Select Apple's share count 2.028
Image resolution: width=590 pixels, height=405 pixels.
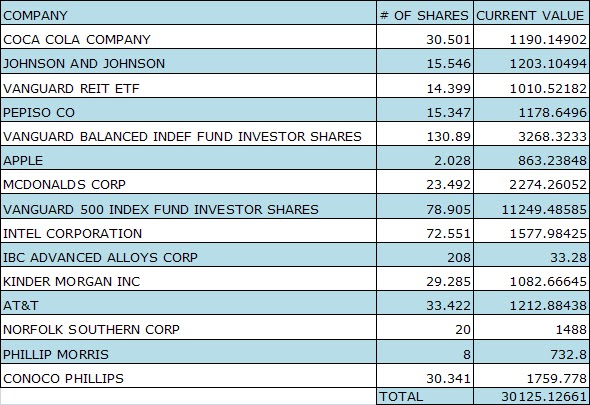point(425,158)
